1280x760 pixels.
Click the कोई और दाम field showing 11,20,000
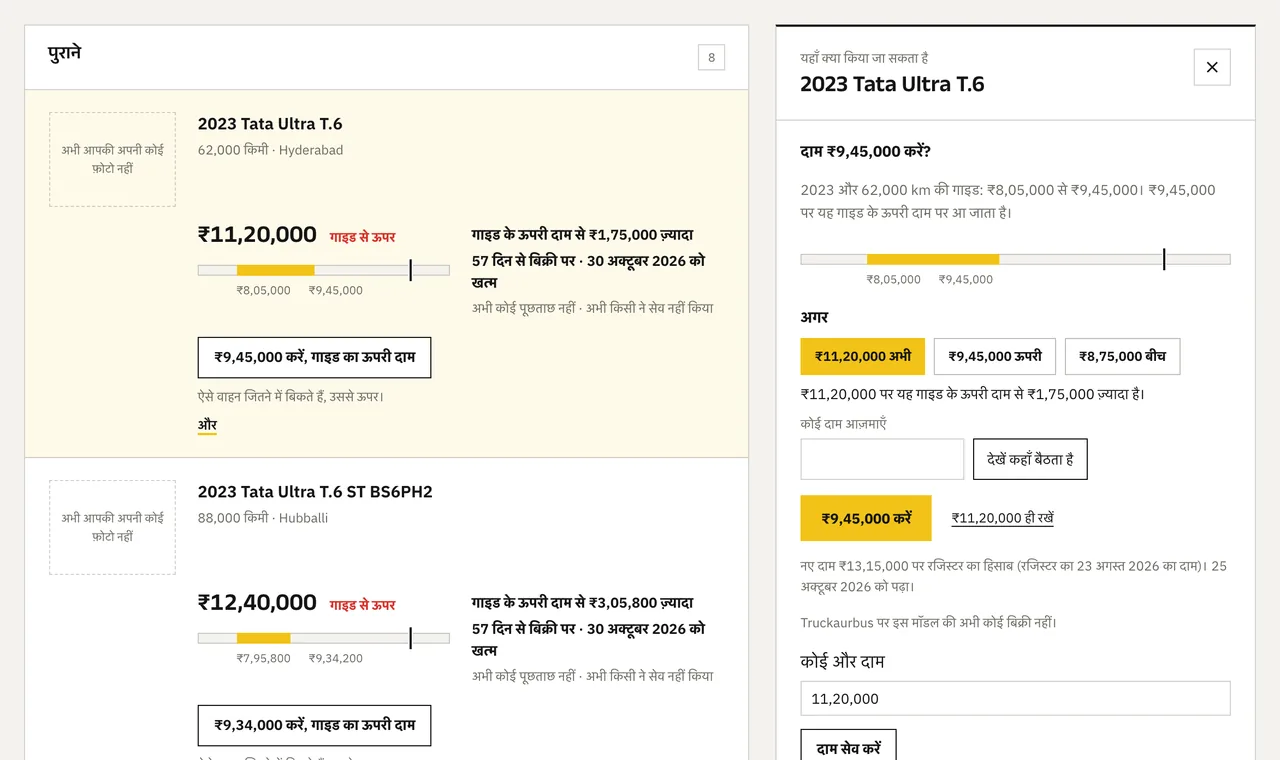(1016, 699)
